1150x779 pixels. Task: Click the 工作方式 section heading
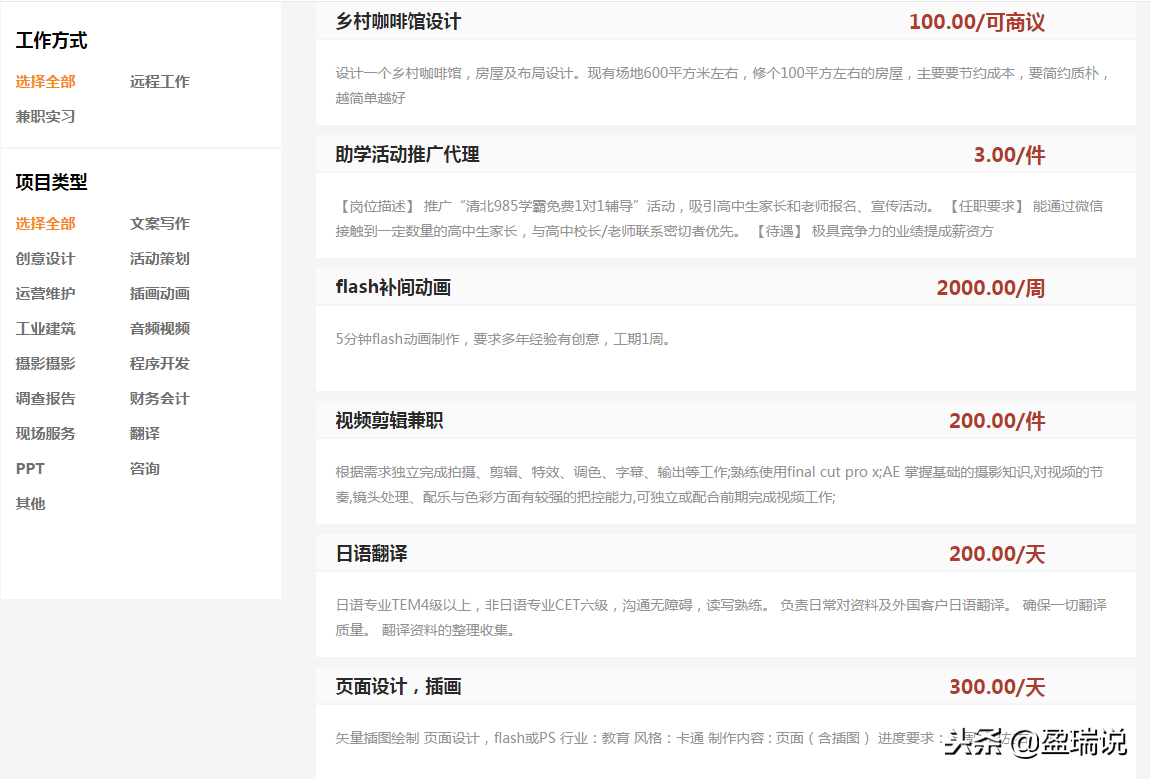pos(51,40)
